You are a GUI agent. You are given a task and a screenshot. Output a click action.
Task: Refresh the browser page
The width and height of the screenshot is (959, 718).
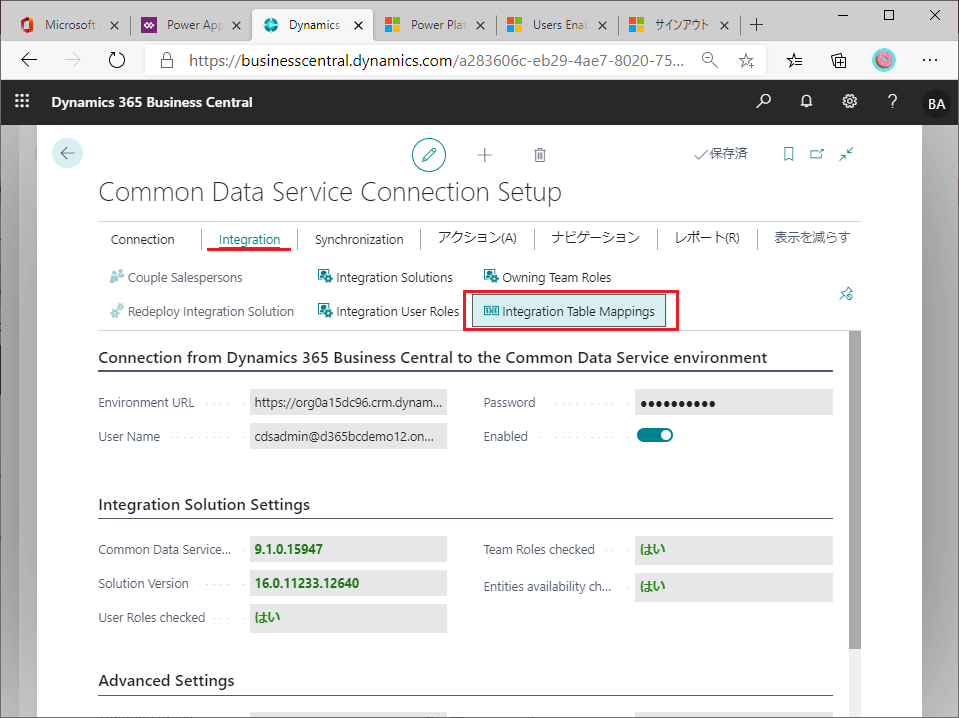coord(116,60)
